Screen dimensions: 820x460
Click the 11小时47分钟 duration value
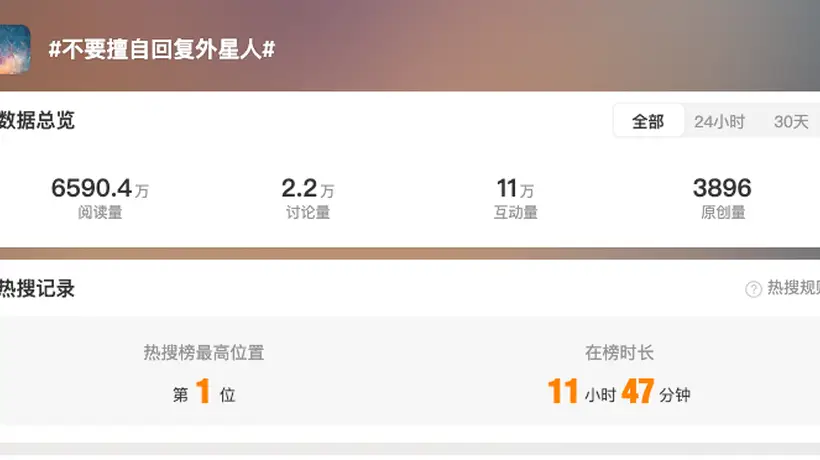click(x=619, y=392)
